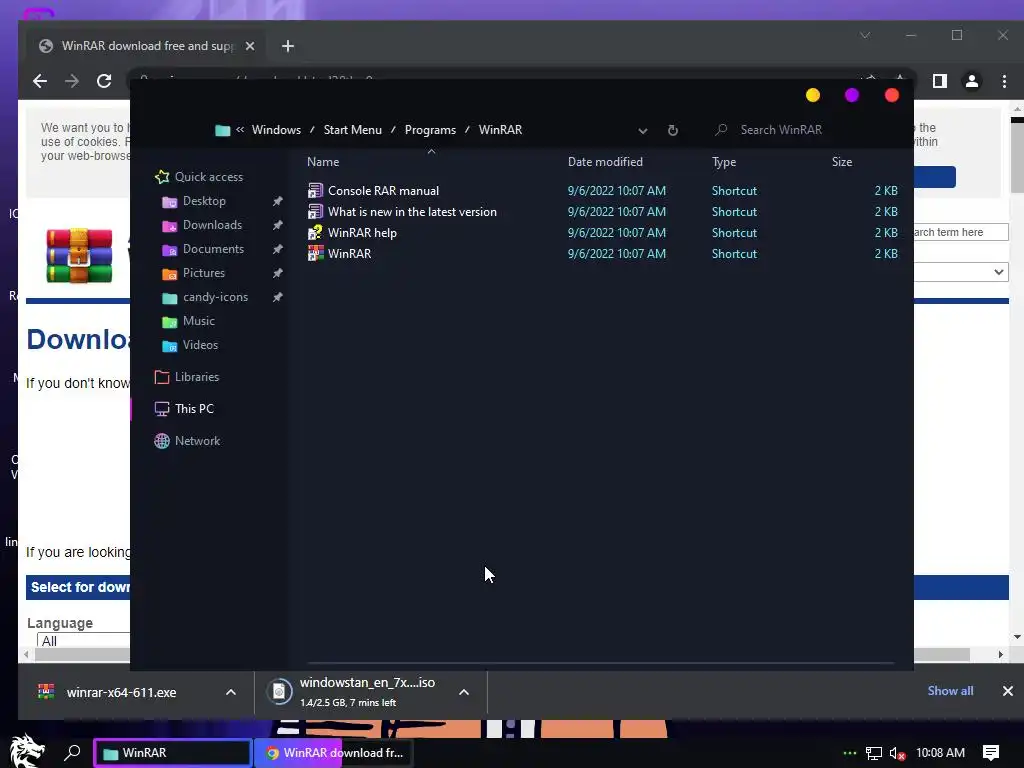1024x768 pixels.
Task: Sort files by Name column
Action: (x=323, y=162)
